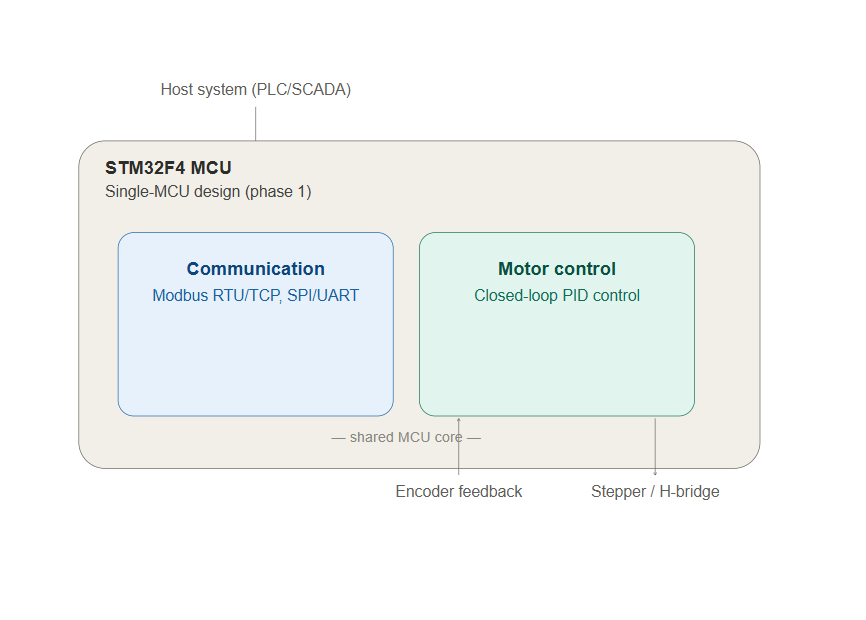Click the Modbus RTU/TCP, SPI/UART text
Screen dimensions: 866x620
tap(256, 295)
